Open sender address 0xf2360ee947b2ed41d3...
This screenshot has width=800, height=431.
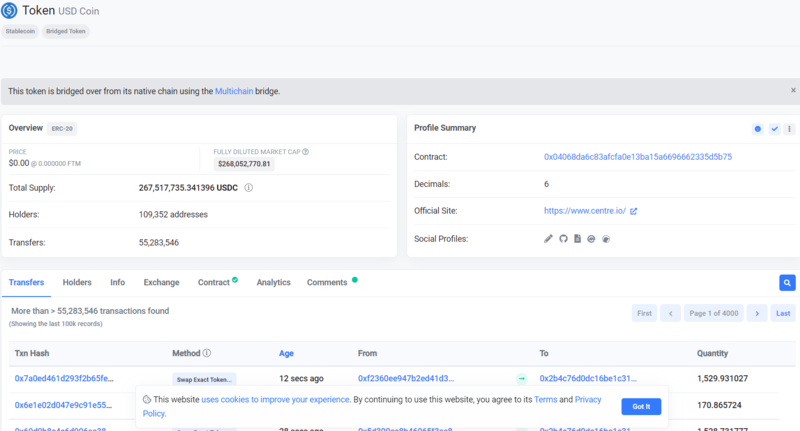(x=406, y=378)
